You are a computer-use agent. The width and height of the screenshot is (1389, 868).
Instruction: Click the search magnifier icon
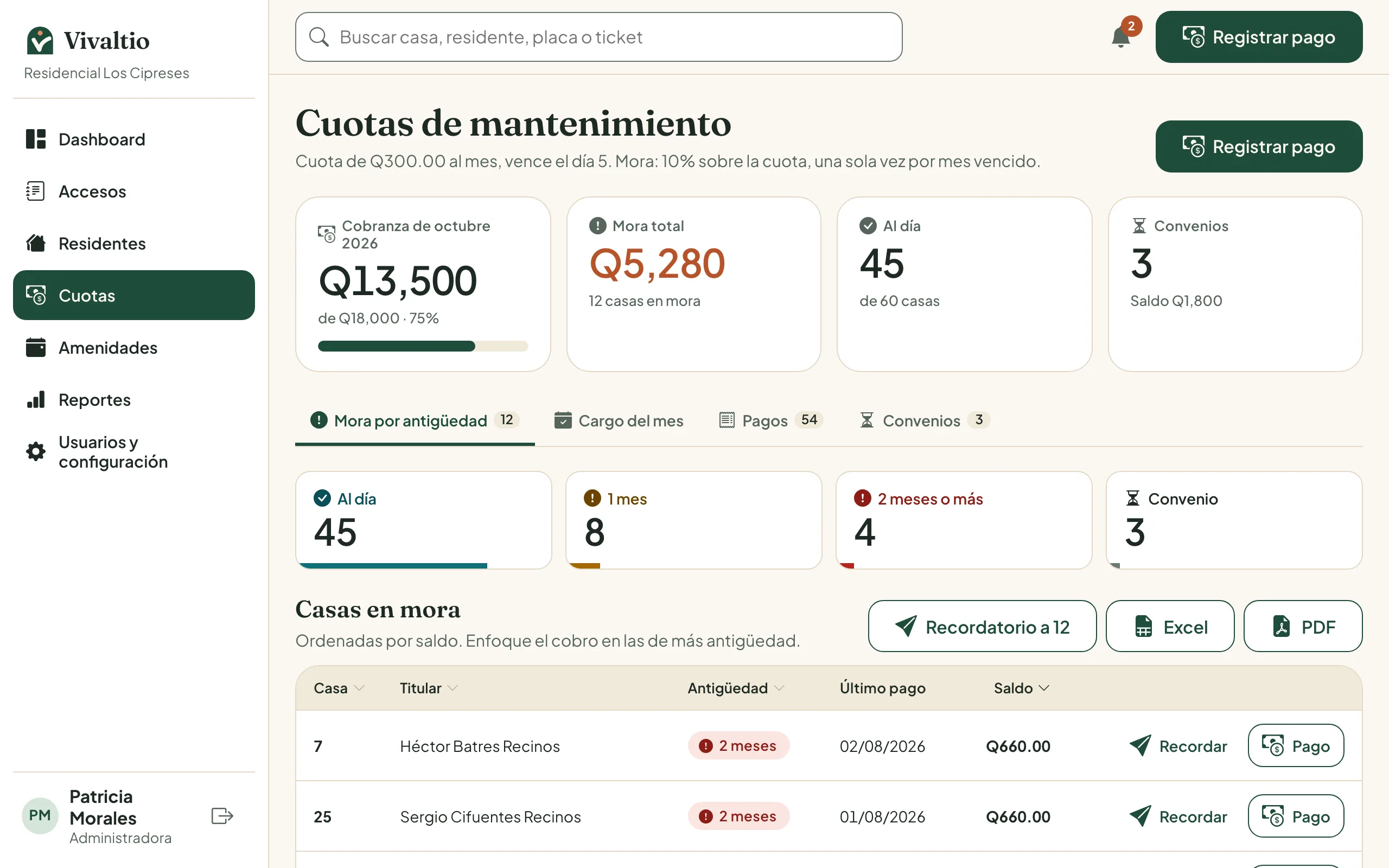click(318, 37)
